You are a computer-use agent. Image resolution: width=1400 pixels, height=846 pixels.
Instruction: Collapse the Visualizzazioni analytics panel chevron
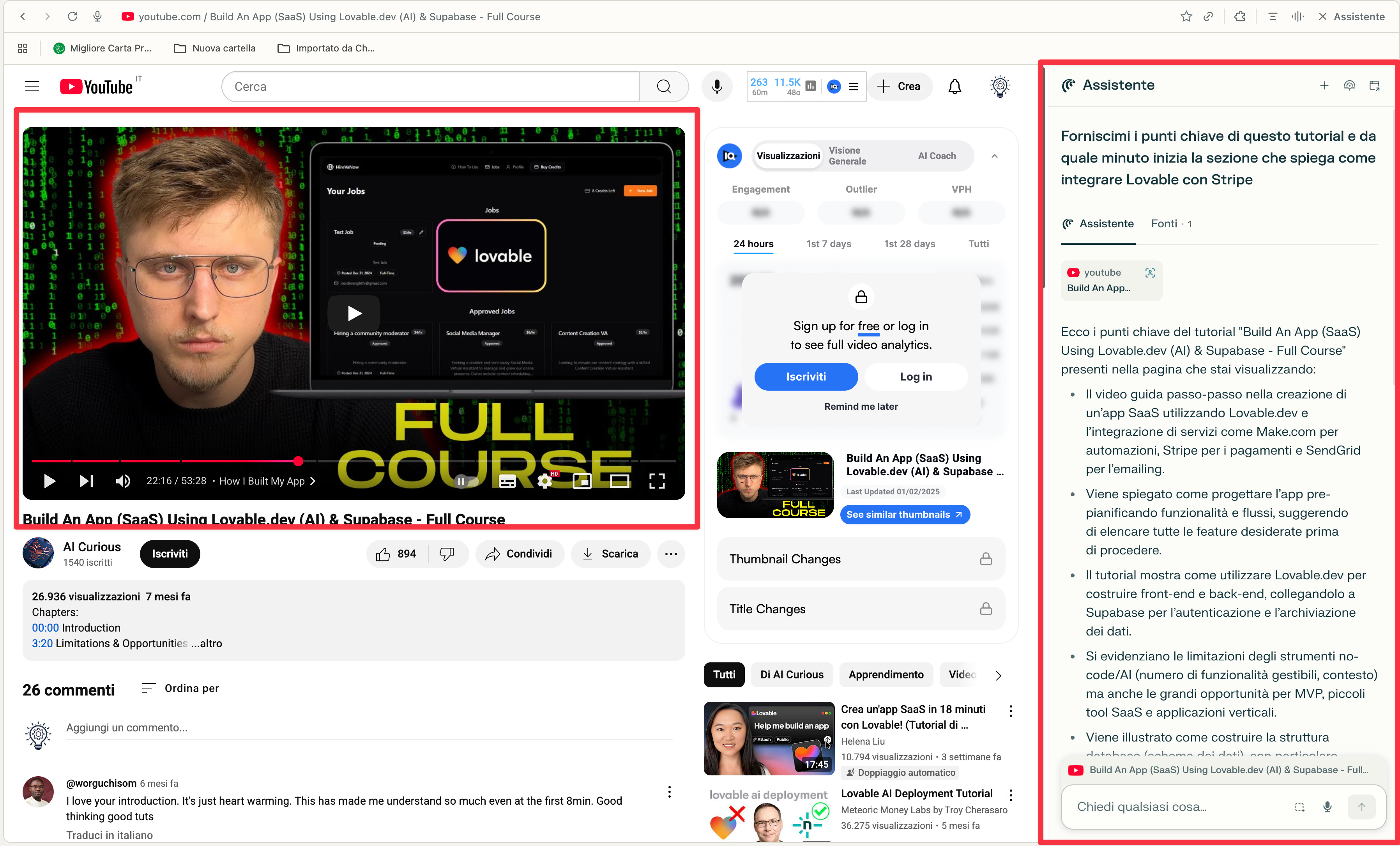pos(994,156)
